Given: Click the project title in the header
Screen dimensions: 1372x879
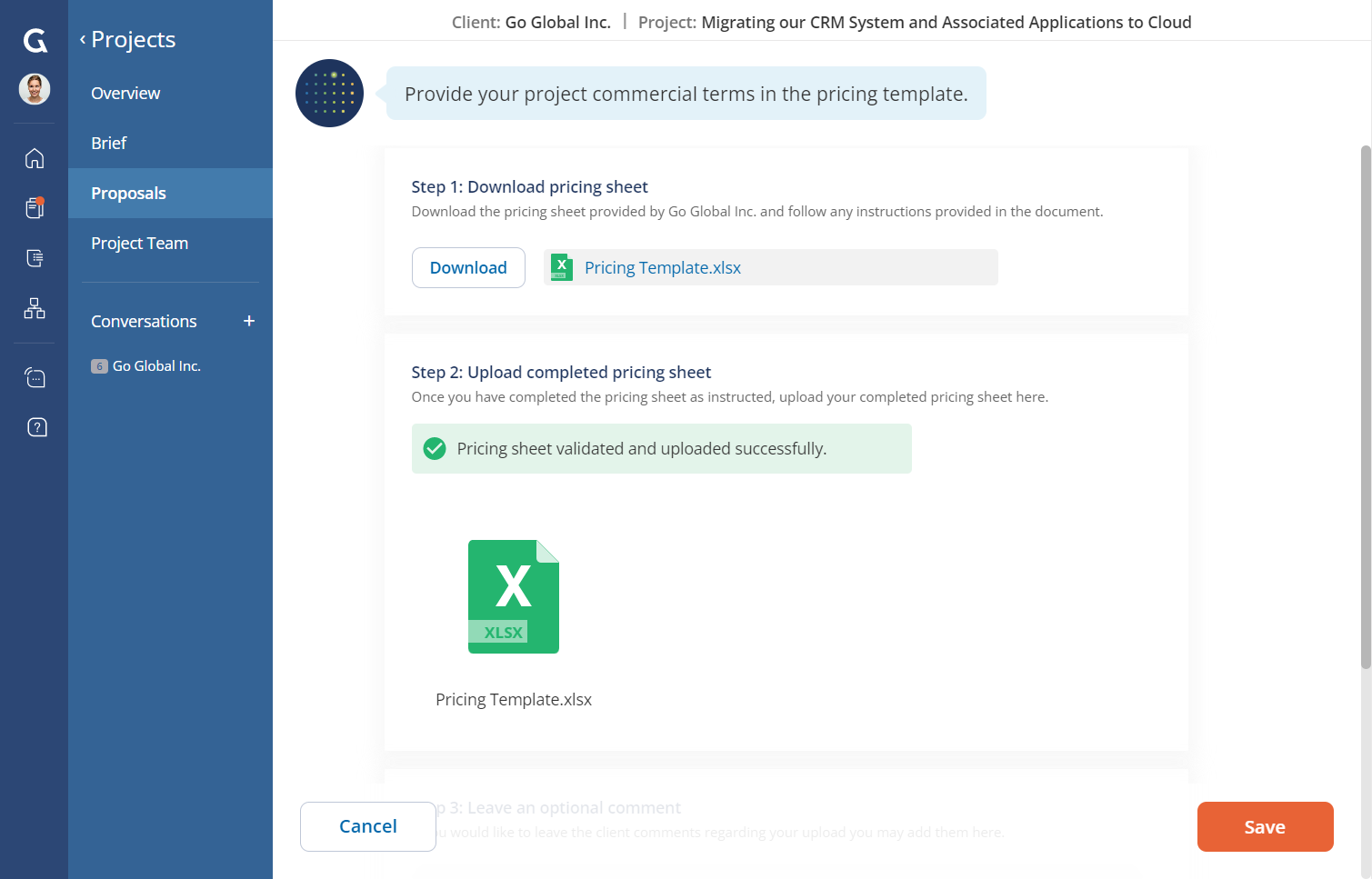Looking at the screenshot, I should [x=946, y=22].
